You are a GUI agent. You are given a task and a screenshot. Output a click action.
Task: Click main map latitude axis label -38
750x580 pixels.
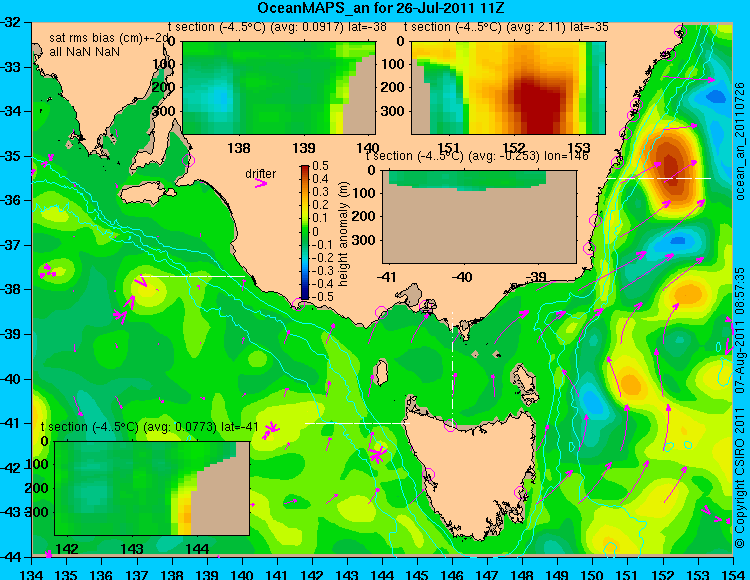(x=11, y=289)
